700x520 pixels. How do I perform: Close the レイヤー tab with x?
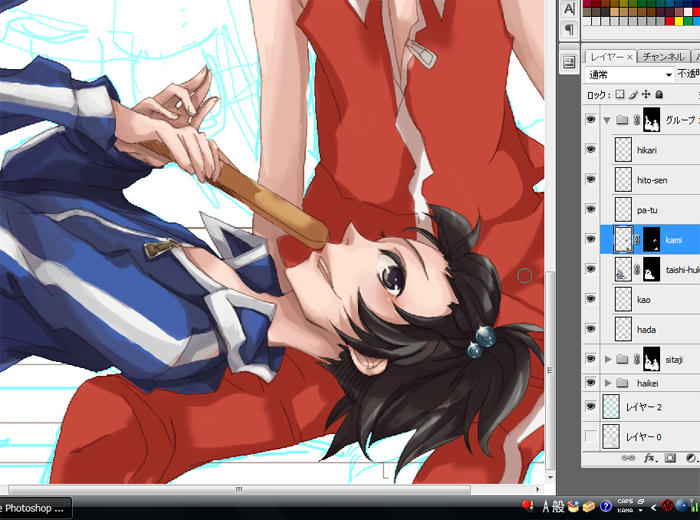tap(629, 57)
